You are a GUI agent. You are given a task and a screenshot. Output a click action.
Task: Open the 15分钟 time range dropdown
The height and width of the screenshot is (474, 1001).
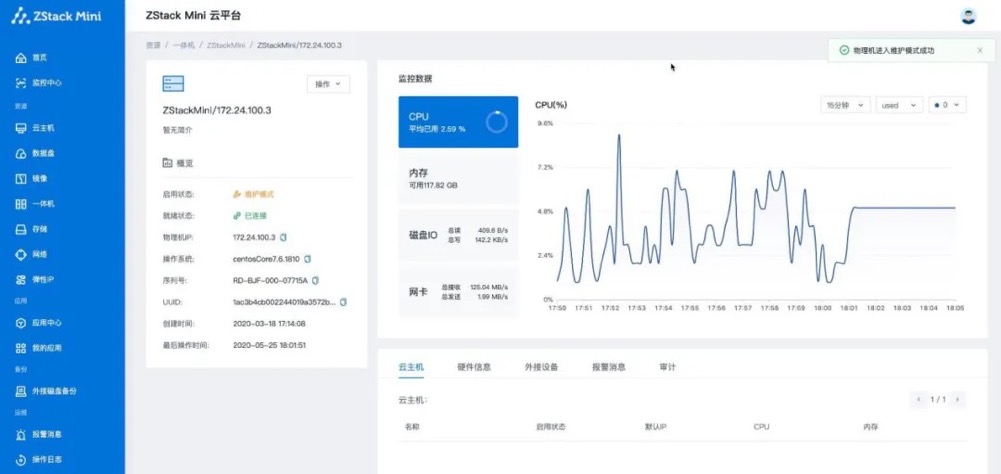845,105
